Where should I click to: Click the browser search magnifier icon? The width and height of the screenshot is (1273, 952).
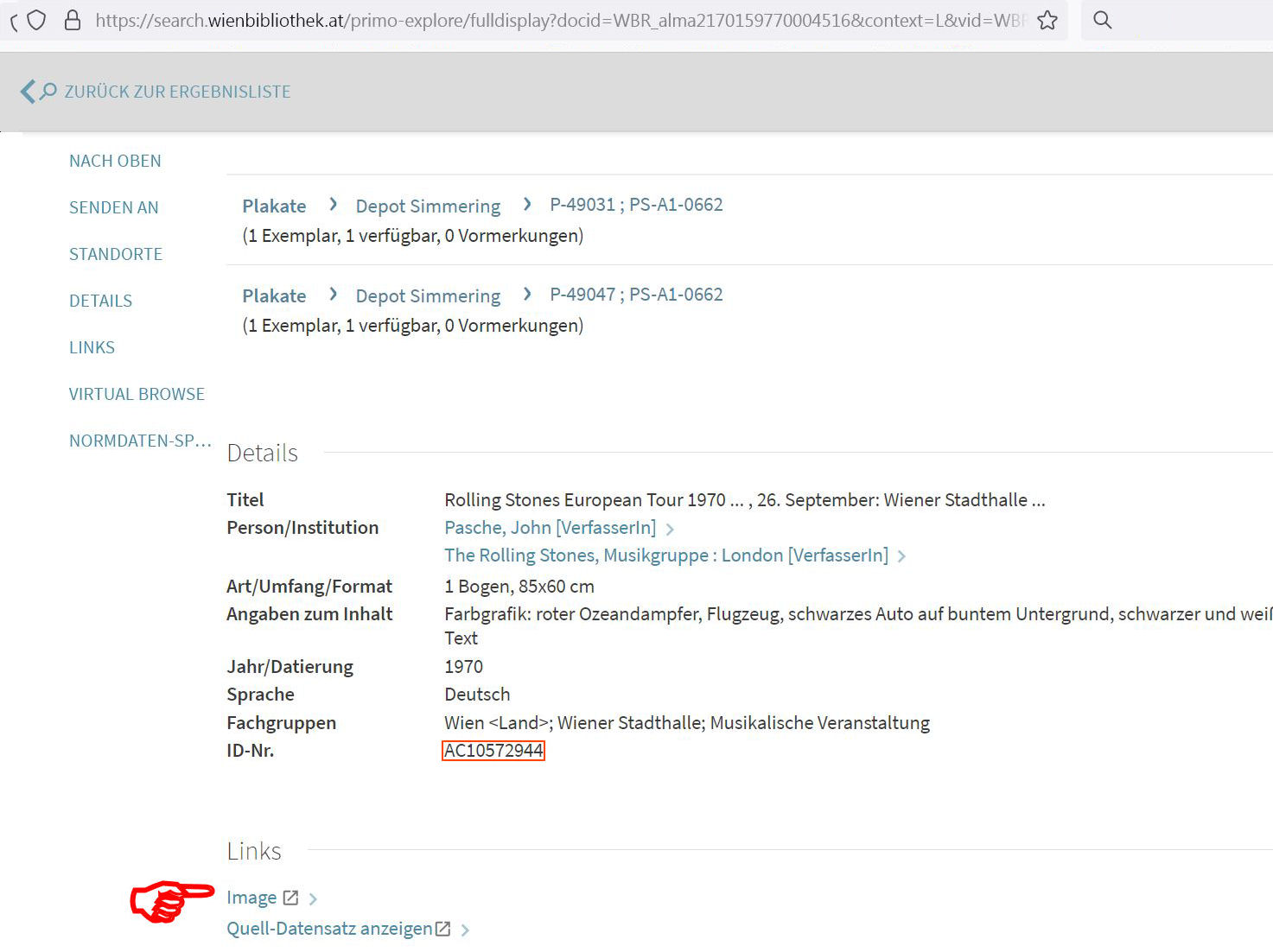tap(1102, 20)
